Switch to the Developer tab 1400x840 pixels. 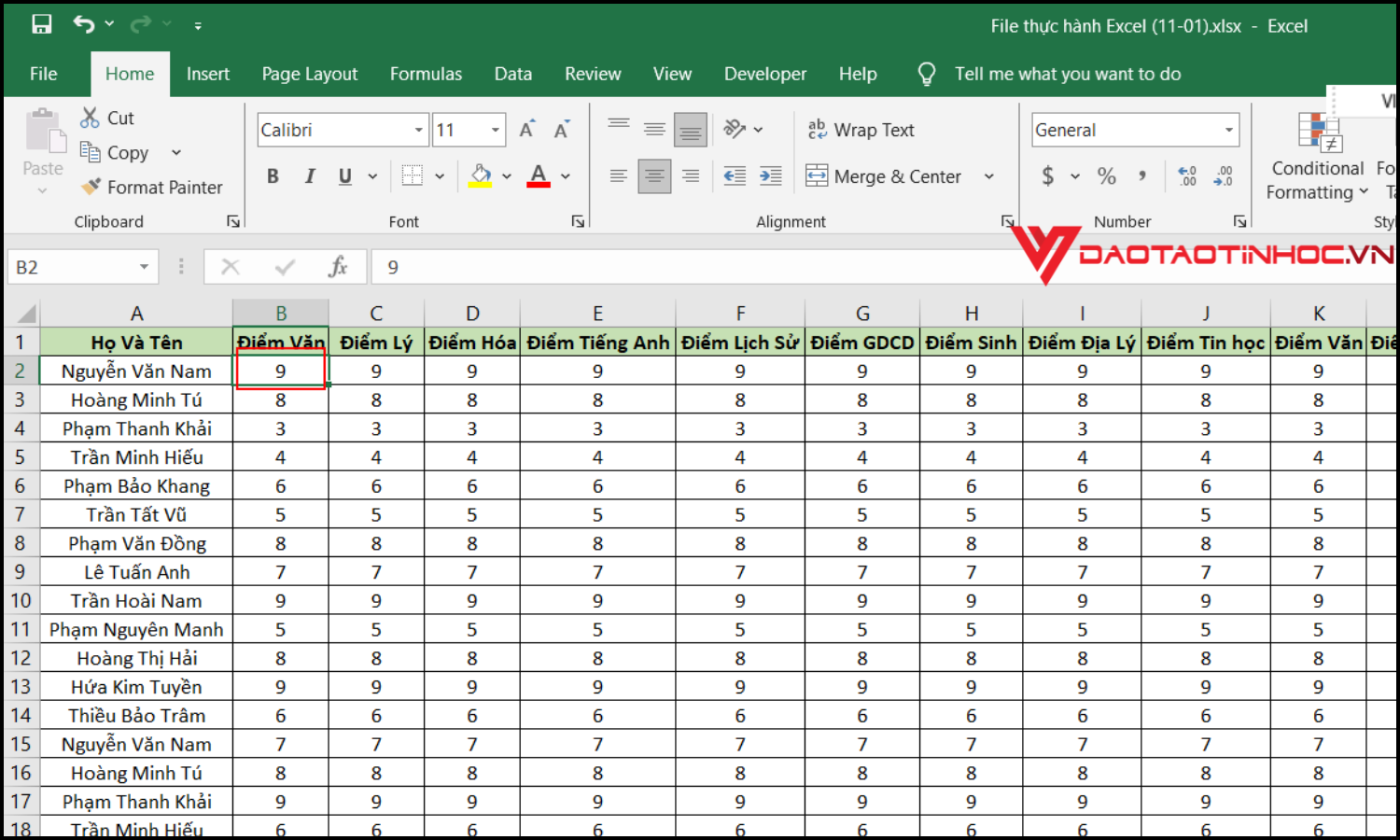(x=765, y=74)
